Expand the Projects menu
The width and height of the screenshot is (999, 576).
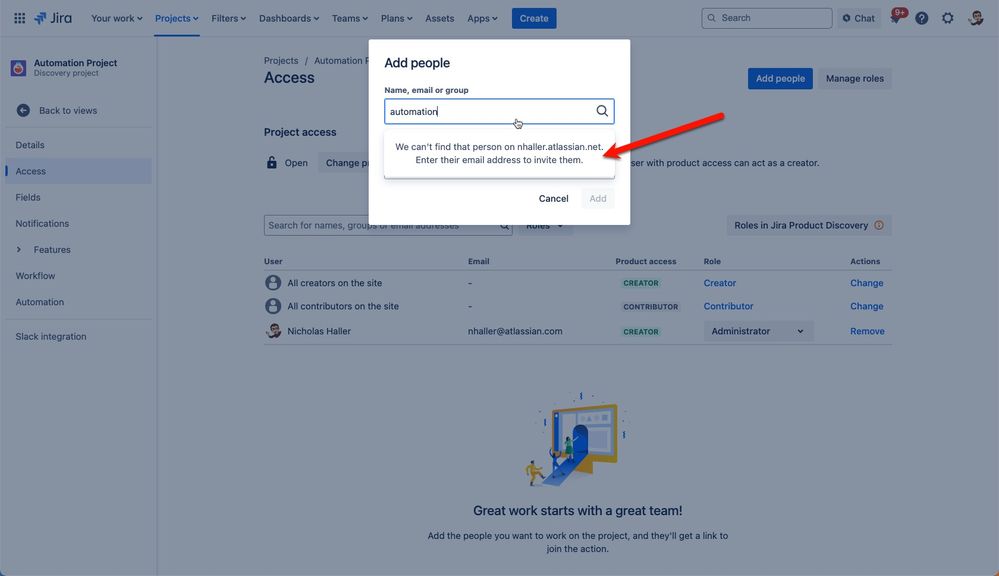point(176,18)
